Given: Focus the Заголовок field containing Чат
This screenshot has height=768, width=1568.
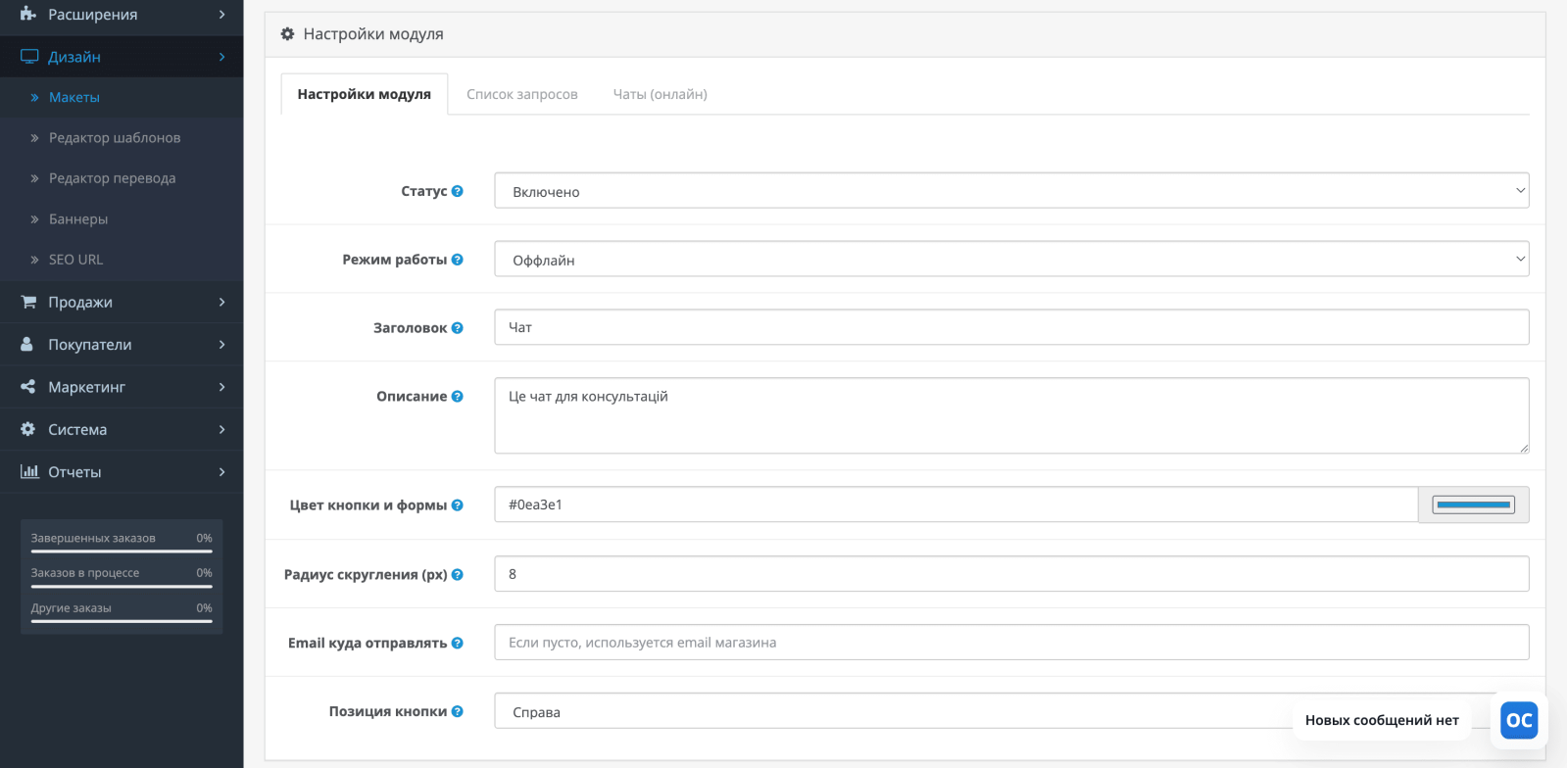Looking at the screenshot, I should tap(1011, 327).
